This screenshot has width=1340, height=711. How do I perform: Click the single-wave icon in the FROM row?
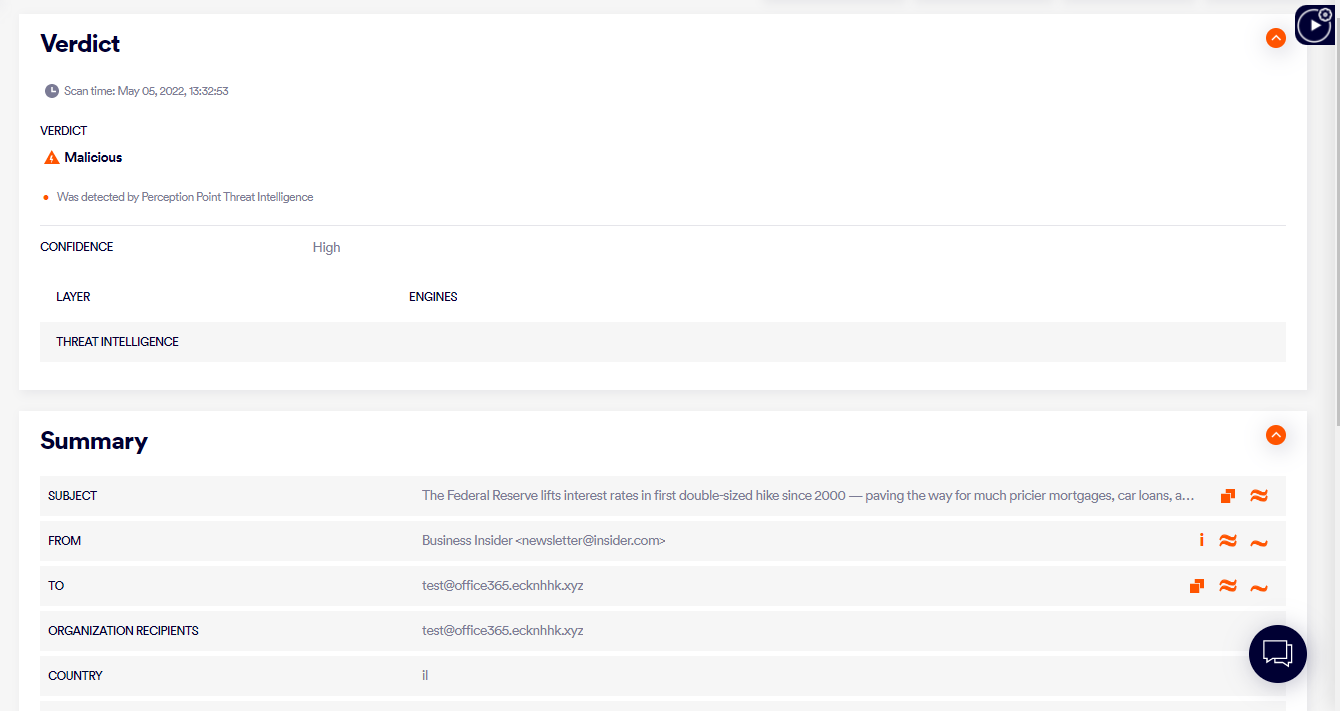point(1259,543)
